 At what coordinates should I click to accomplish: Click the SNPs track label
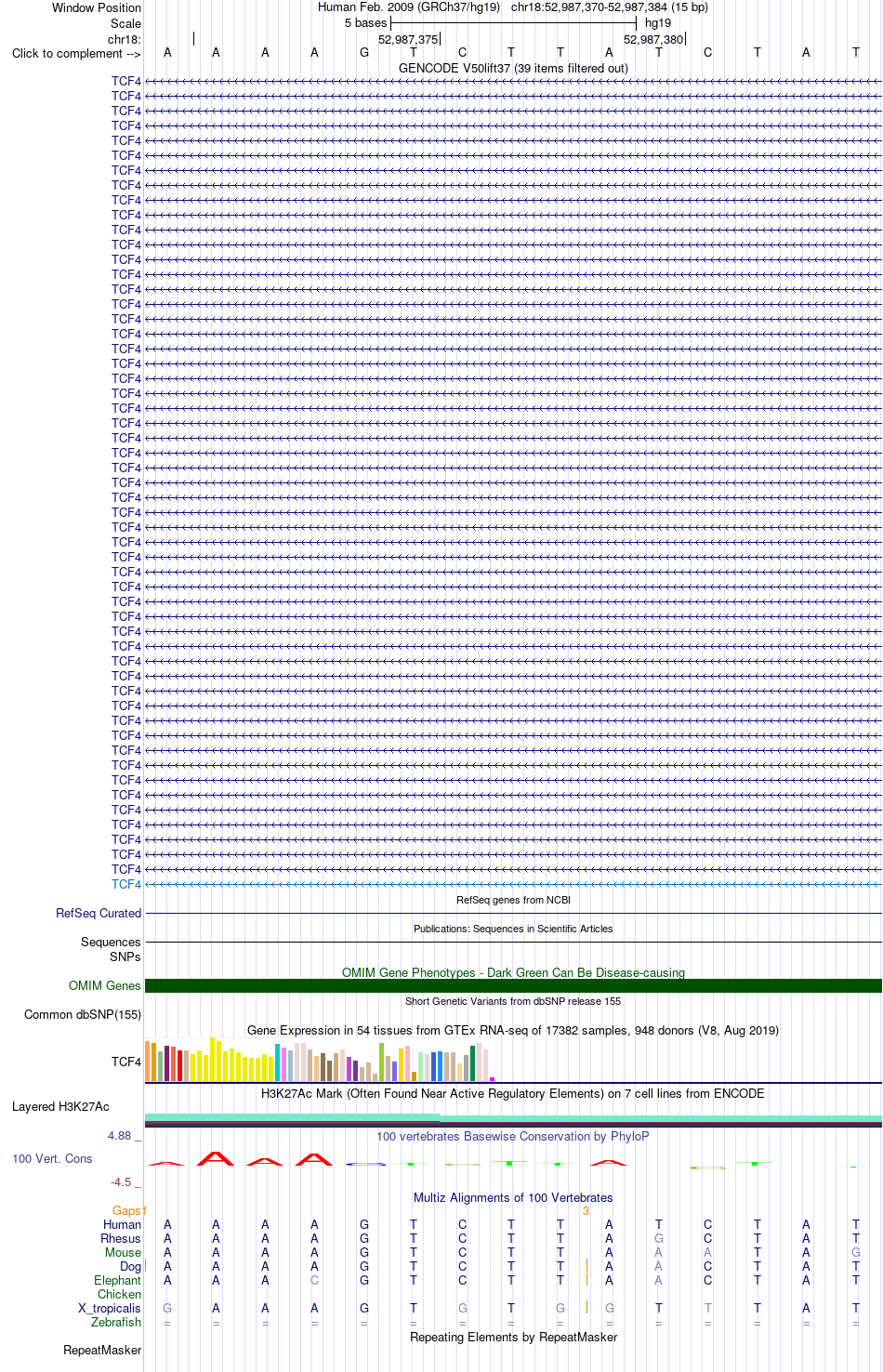pos(125,956)
